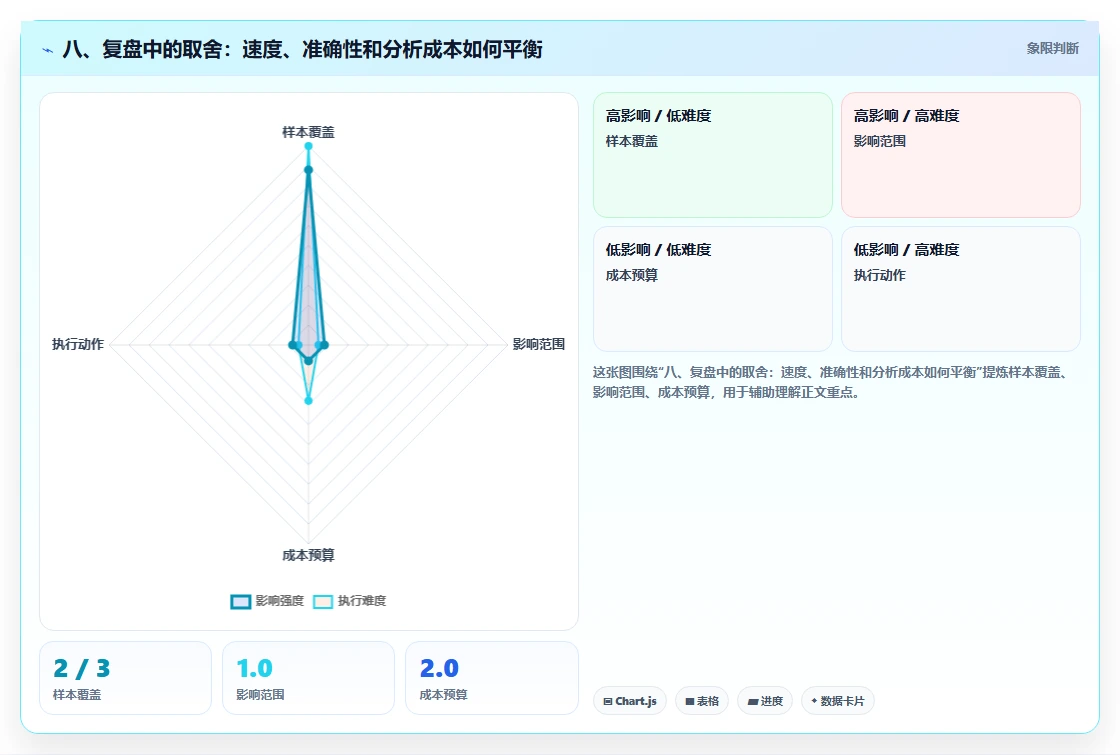Click the 执行难度 data point on 成本预算 axis
Screen dimensions: 1120x755
click(309, 401)
